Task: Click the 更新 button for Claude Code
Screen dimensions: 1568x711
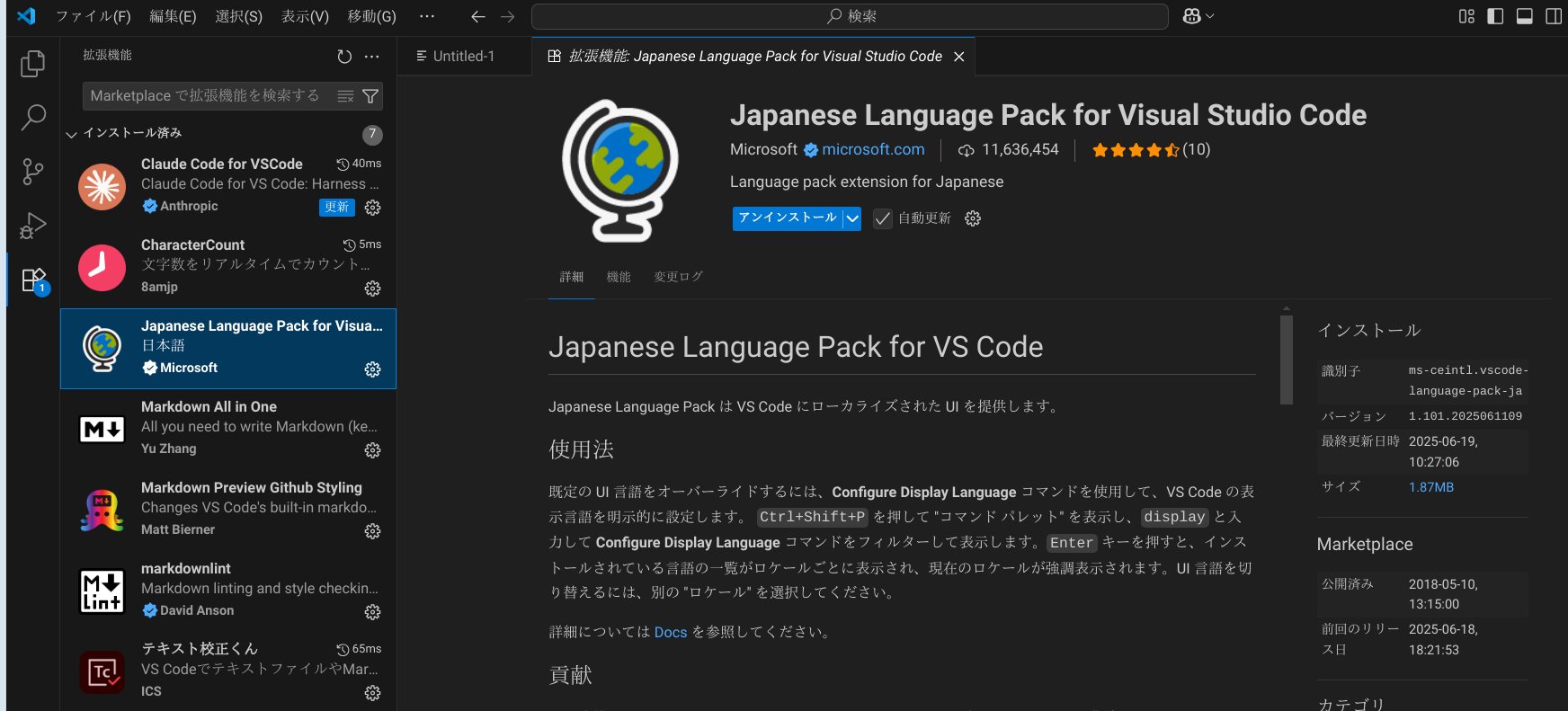Action: 337,208
